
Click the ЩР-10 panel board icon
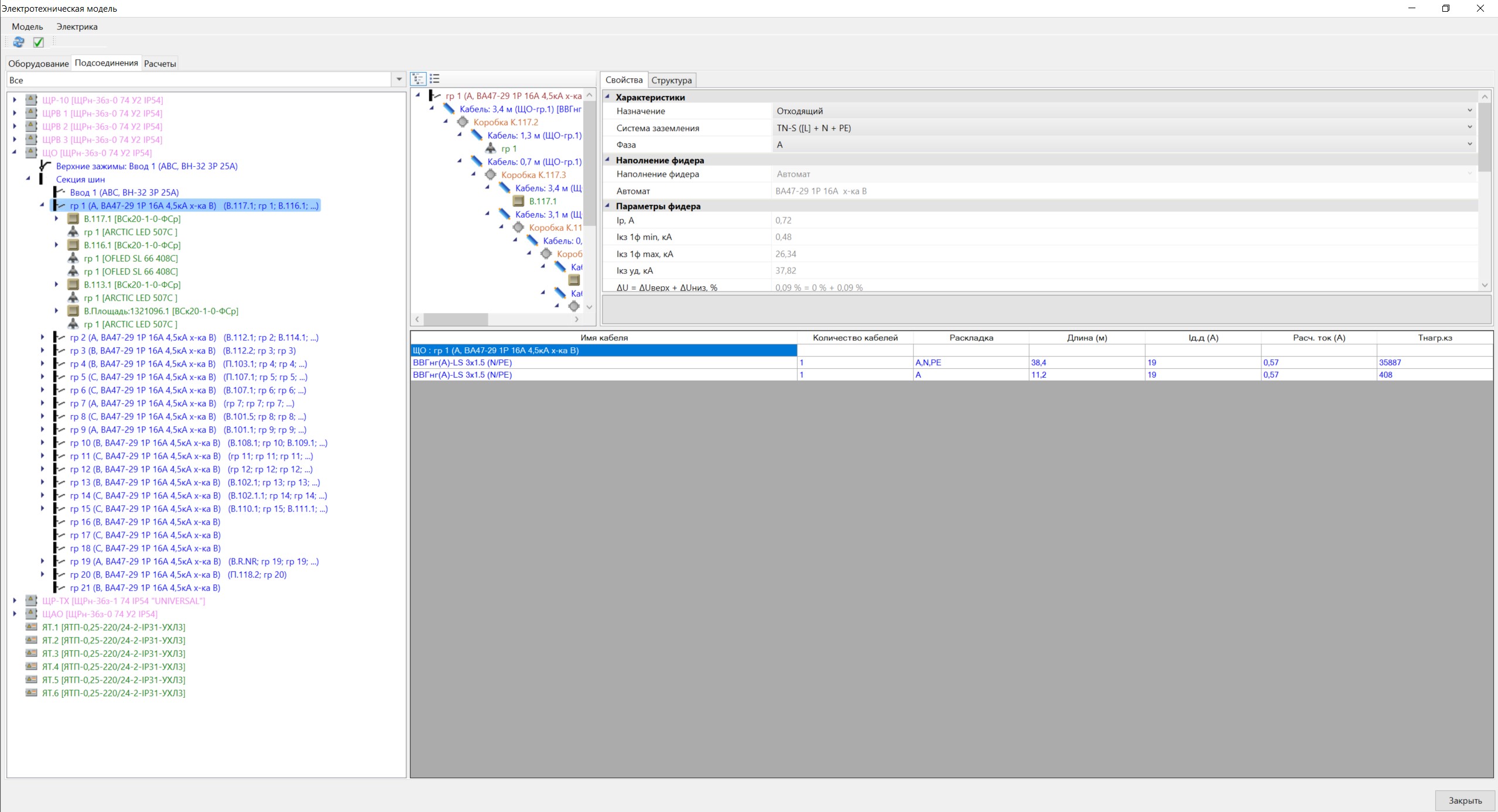coord(32,100)
